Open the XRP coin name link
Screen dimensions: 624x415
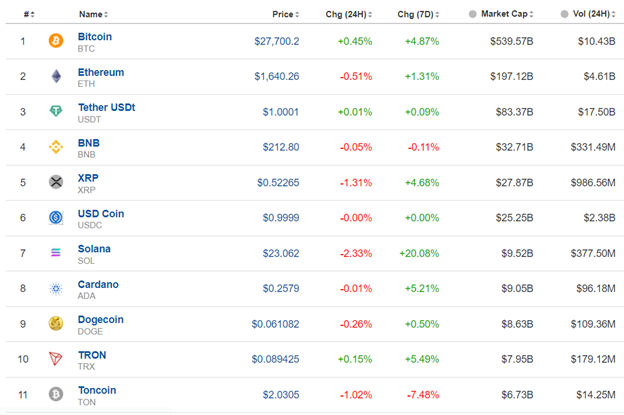[x=88, y=178]
